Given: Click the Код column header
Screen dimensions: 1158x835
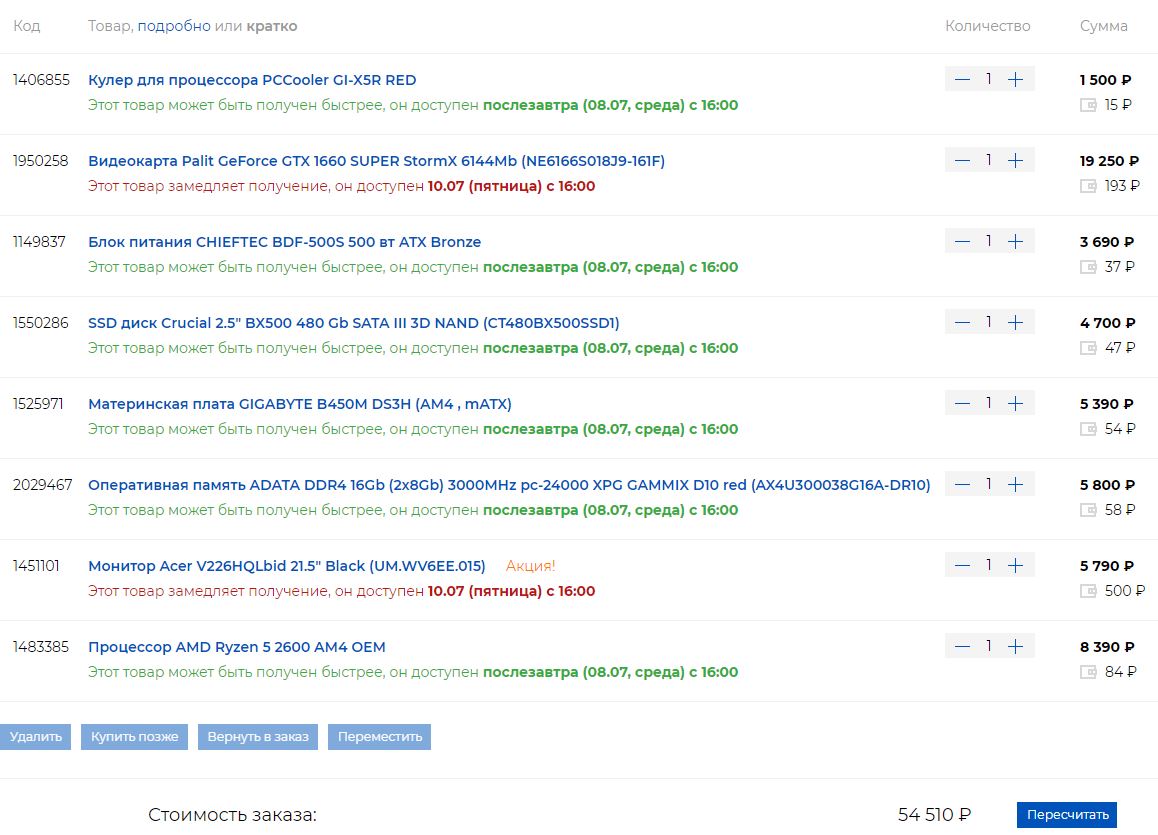Looking at the screenshot, I should tap(27, 26).
